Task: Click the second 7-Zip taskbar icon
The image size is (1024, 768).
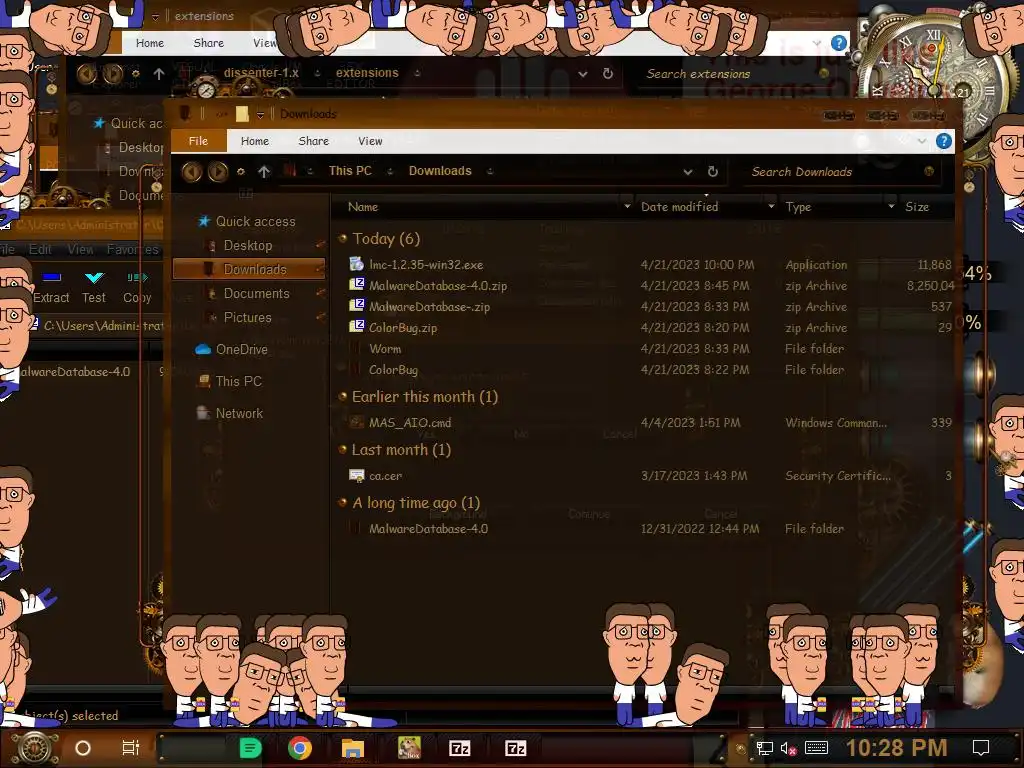Action: (515, 748)
